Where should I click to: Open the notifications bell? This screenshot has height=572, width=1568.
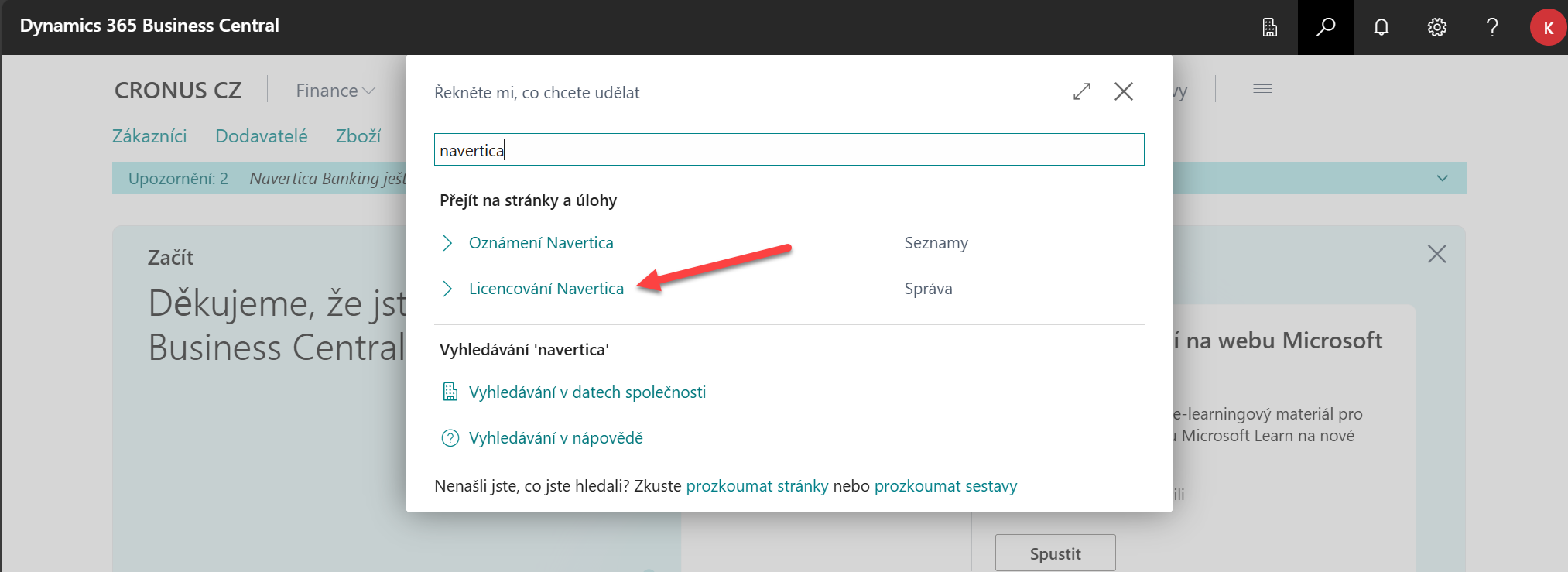pyautogui.click(x=1381, y=27)
